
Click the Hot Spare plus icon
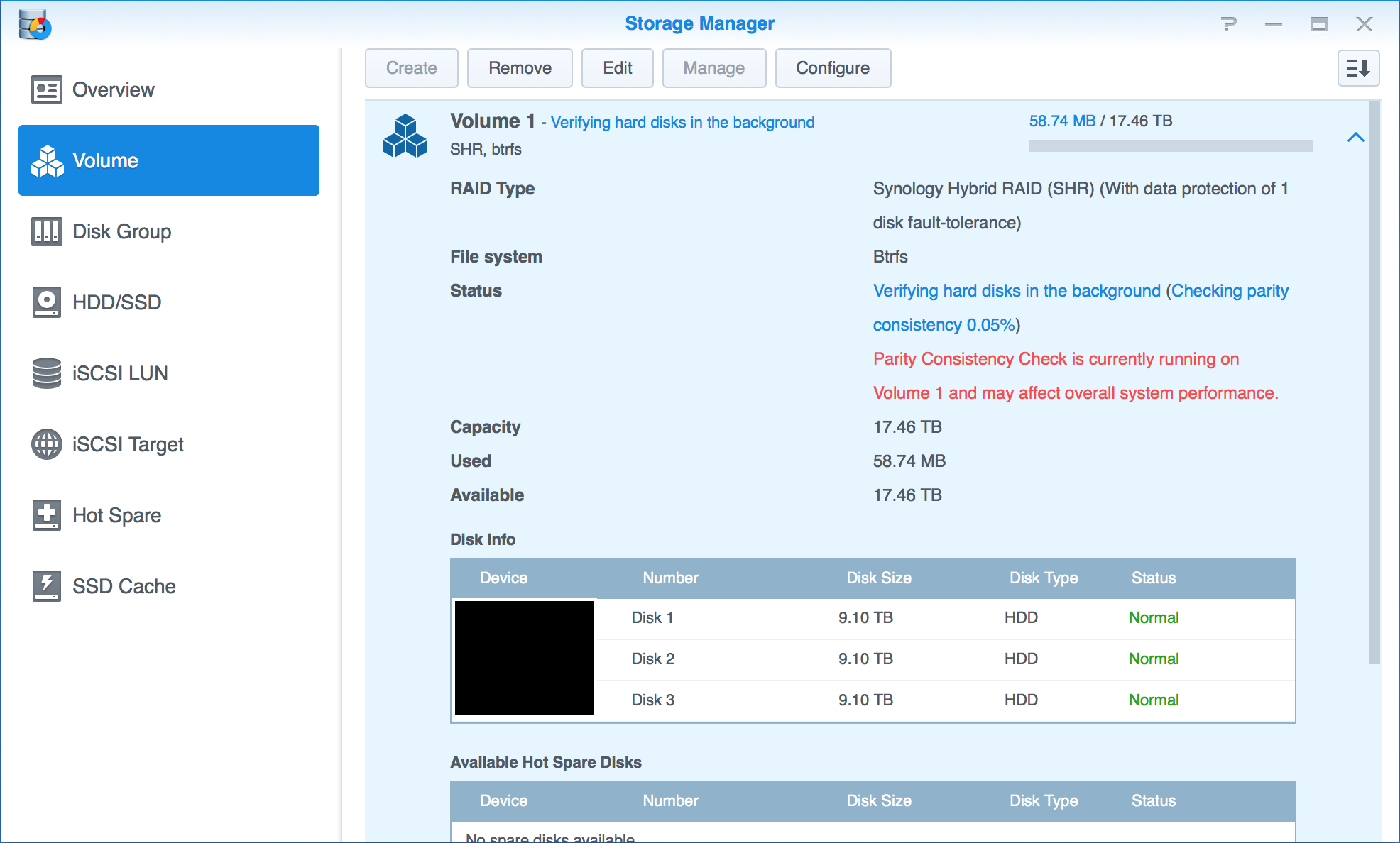click(x=46, y=515)
